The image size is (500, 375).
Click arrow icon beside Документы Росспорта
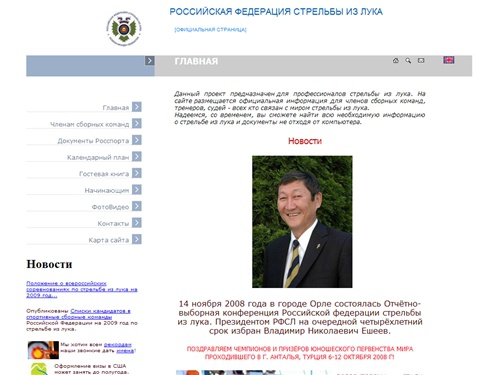pos(137,140)
